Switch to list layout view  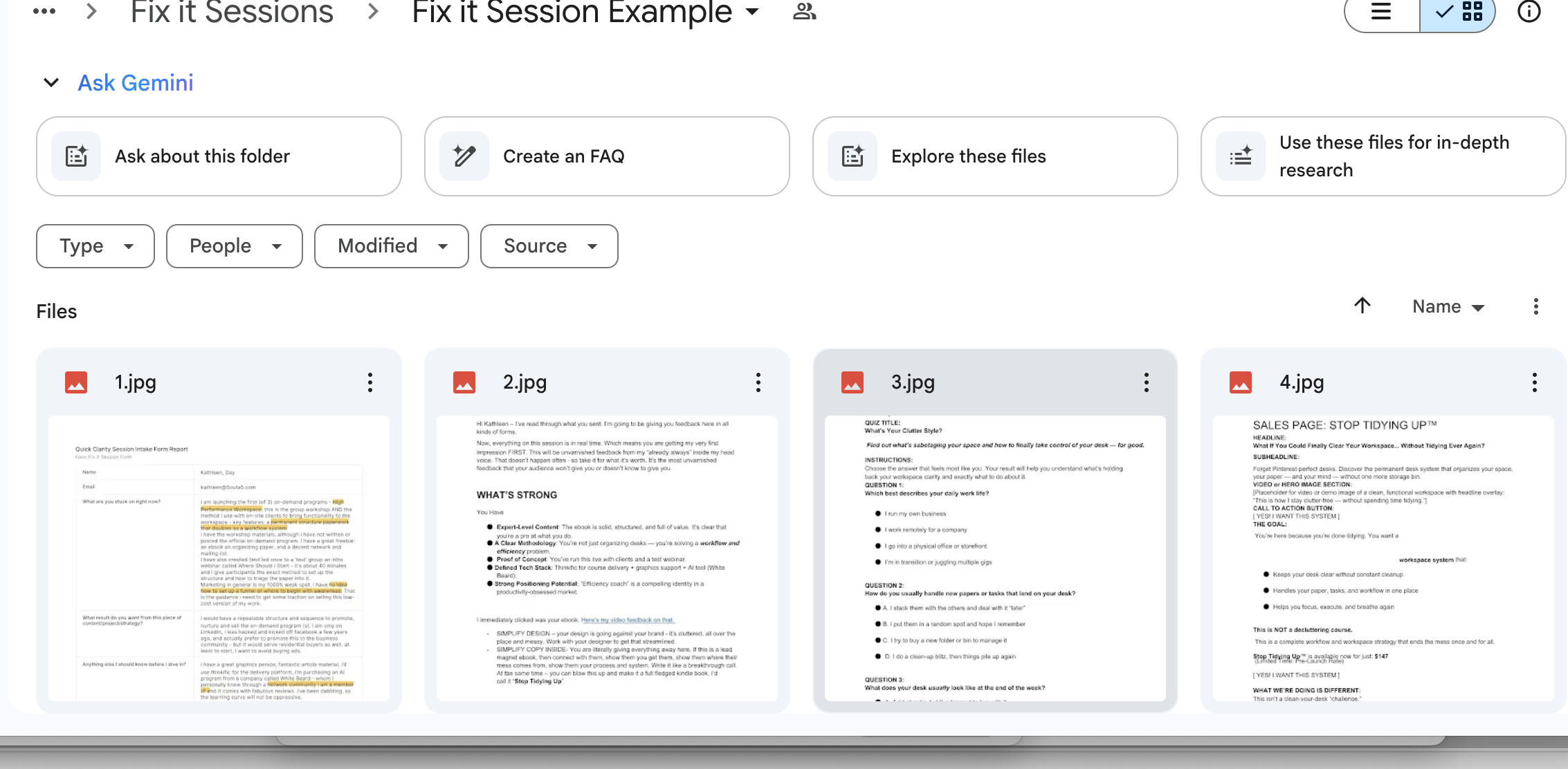pyautogui.click(x=1381, y=12)
